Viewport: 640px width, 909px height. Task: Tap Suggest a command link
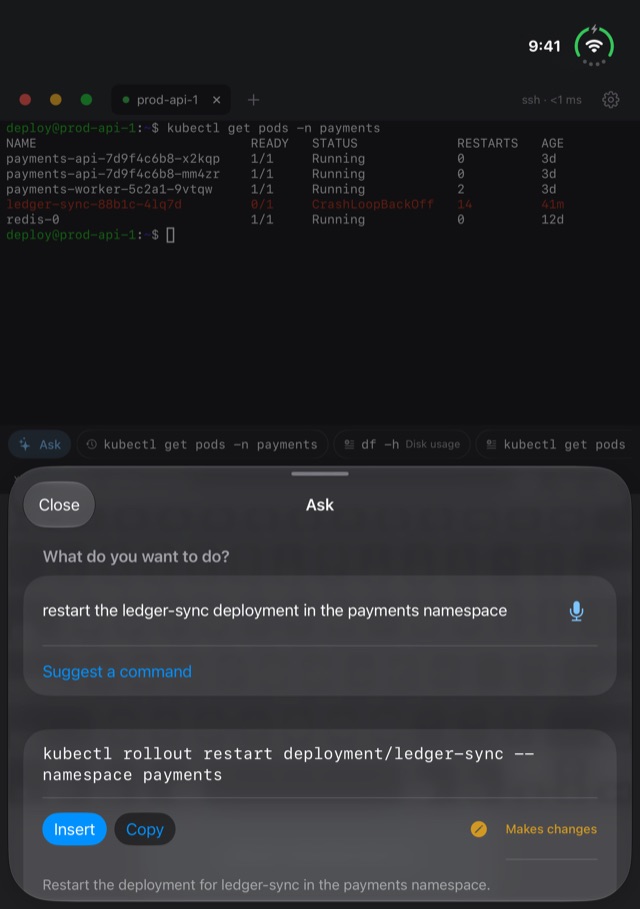pyautogui.click(x=117, y=671)
